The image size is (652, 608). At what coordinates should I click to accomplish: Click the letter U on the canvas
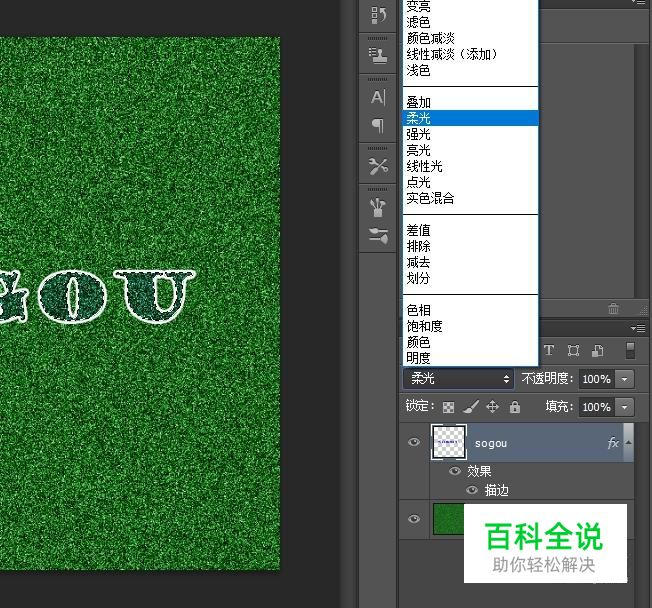point(155,296)
